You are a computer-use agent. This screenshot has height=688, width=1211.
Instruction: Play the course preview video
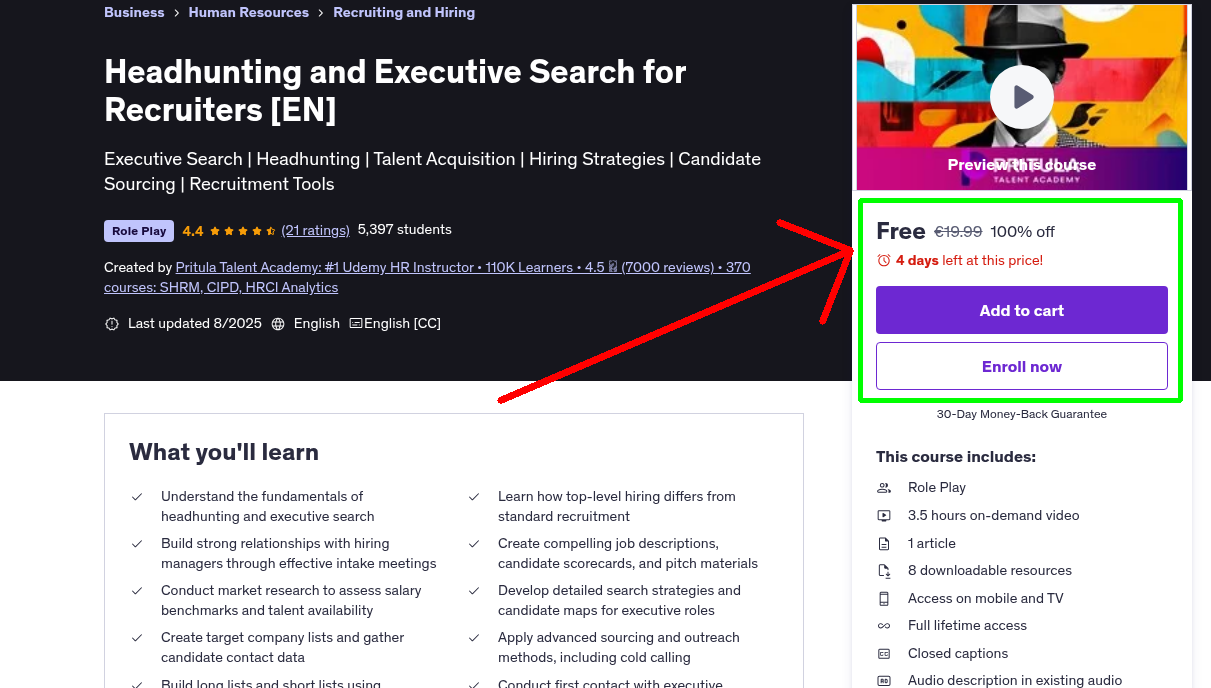1021,97
